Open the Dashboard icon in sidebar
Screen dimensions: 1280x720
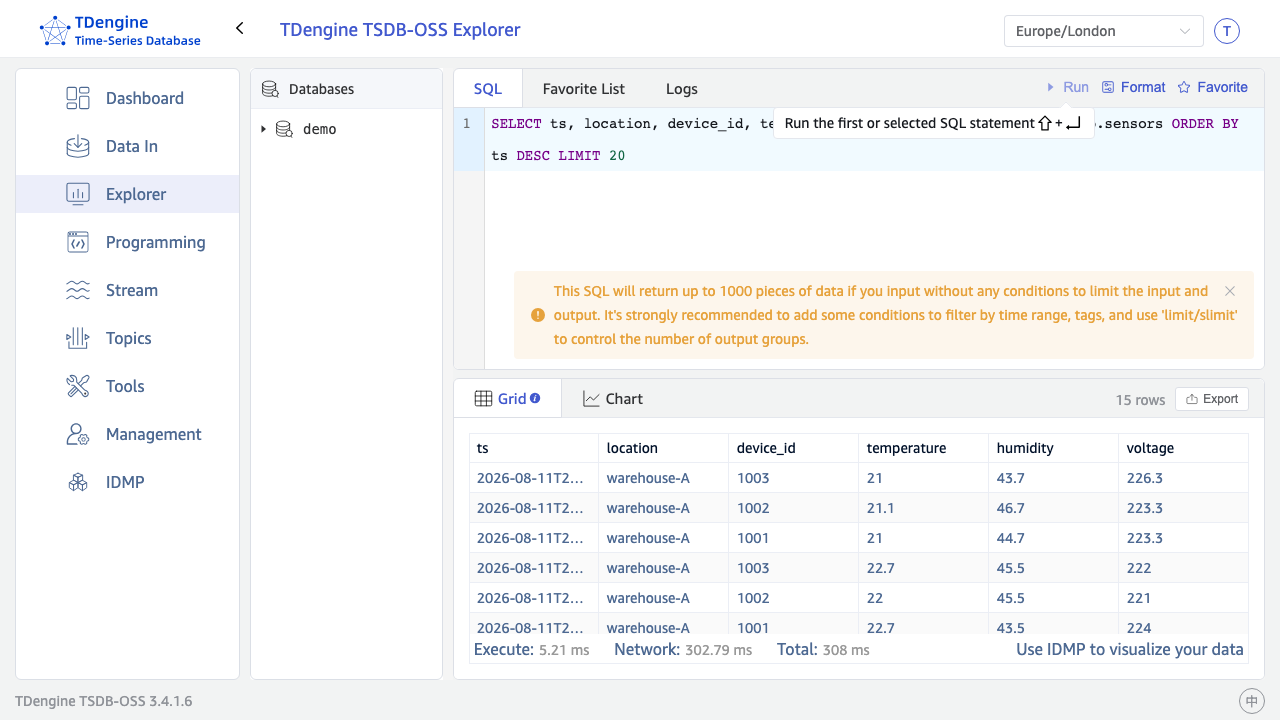[x=78, y=98]
